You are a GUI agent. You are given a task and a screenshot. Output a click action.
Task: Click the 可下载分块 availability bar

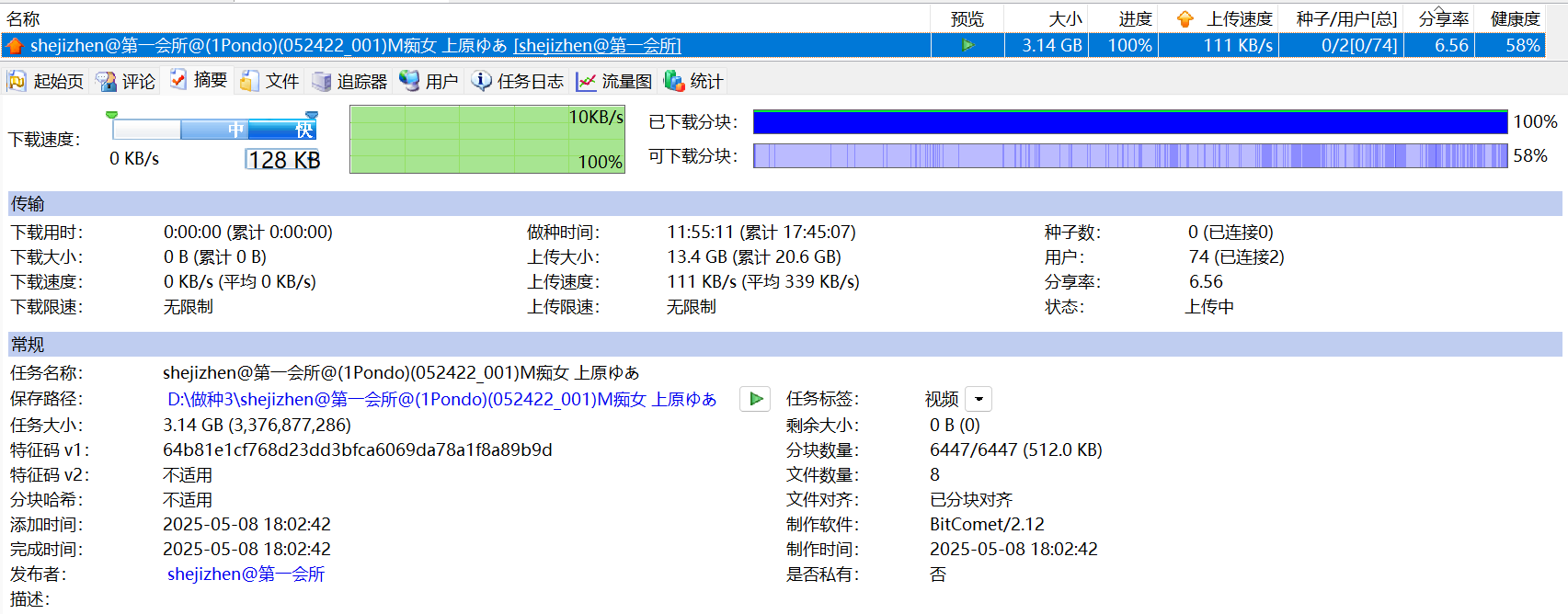pyautogui.click(x=1130, y=155)
